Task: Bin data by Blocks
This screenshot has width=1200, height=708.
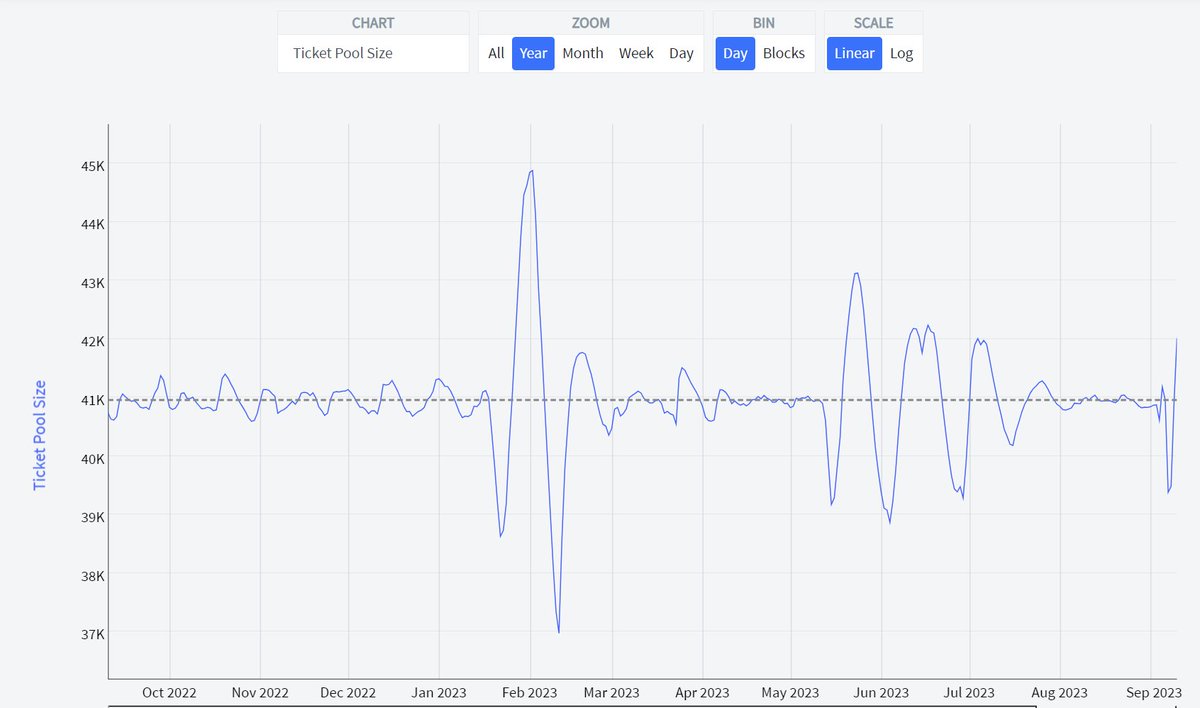Action: coord(784,53)
